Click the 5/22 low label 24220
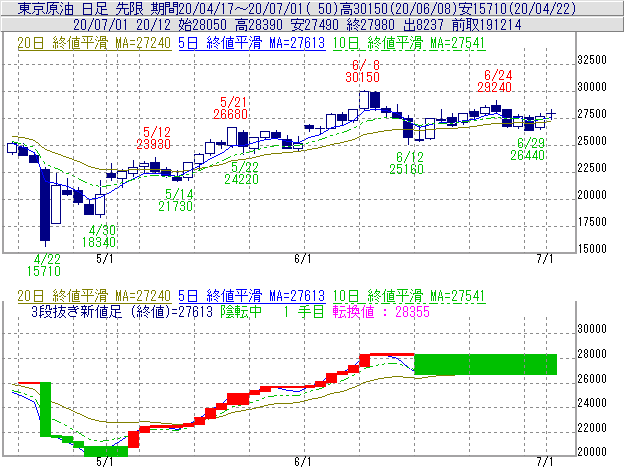Viewport: 624px width, 474px height. click(x=244, y=179)
